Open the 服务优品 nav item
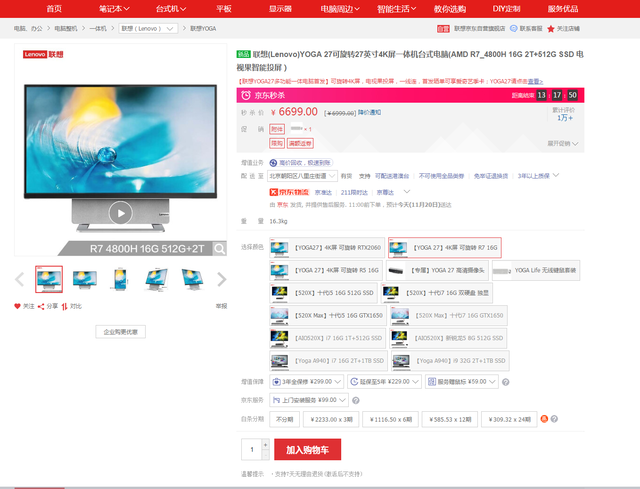This screenshot has width=640, height=489. click(563, 9)
